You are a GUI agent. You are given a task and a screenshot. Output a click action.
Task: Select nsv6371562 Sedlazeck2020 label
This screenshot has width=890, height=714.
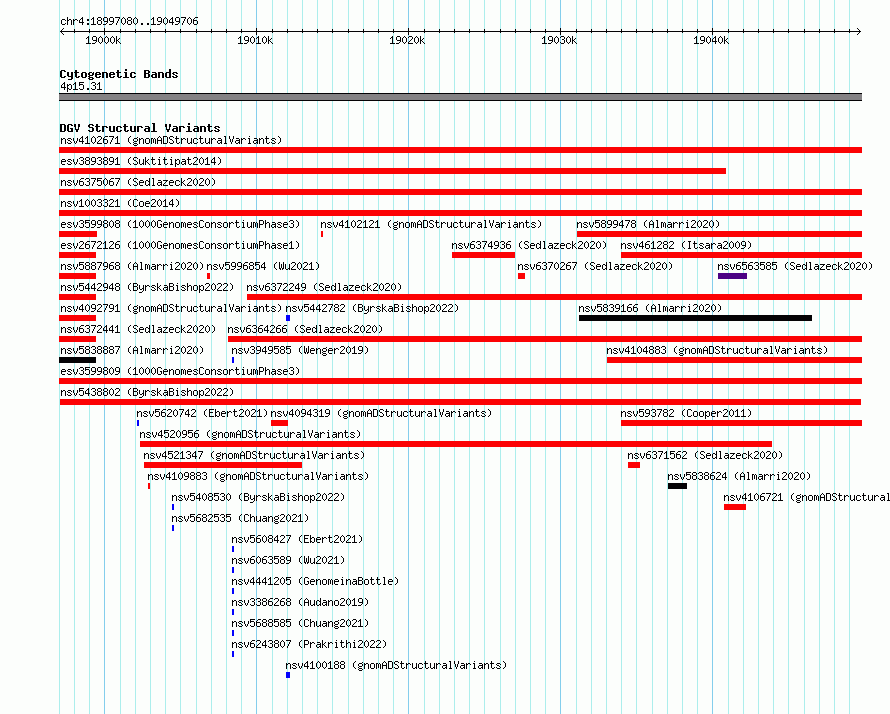(705, 455)
